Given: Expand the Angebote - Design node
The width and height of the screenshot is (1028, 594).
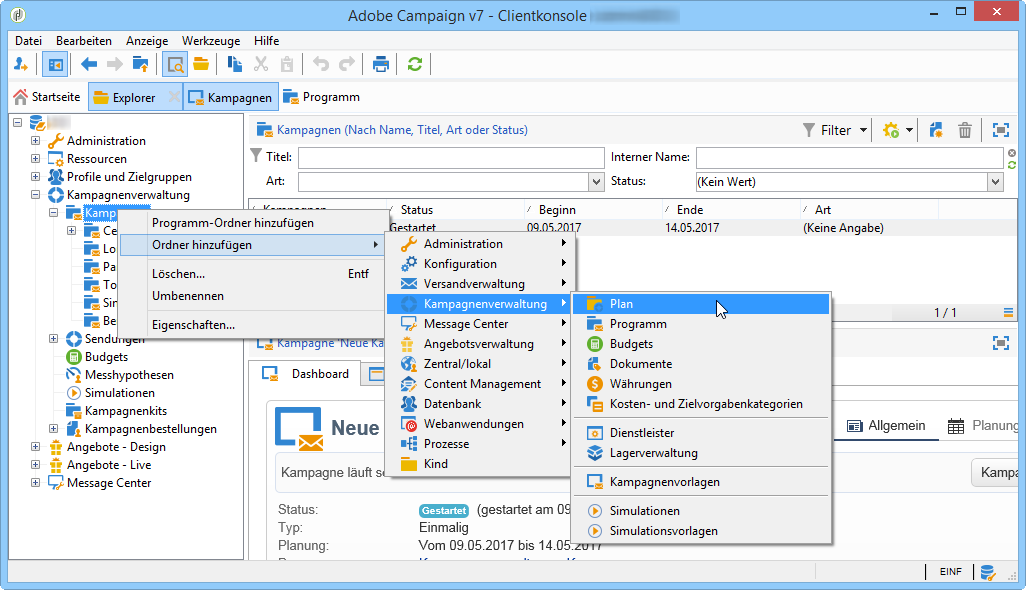Looking at the screenshot, I should tap(35, 446).
